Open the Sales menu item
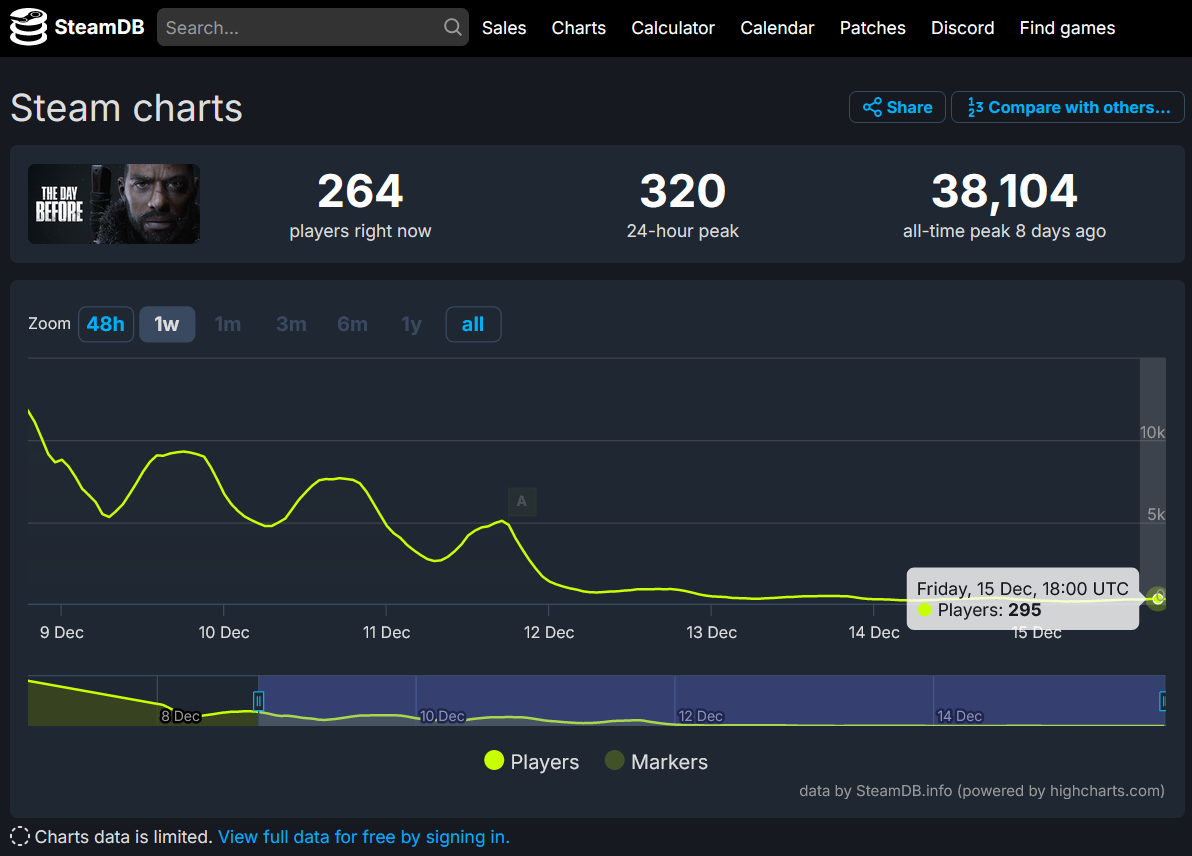 [504, 28]
